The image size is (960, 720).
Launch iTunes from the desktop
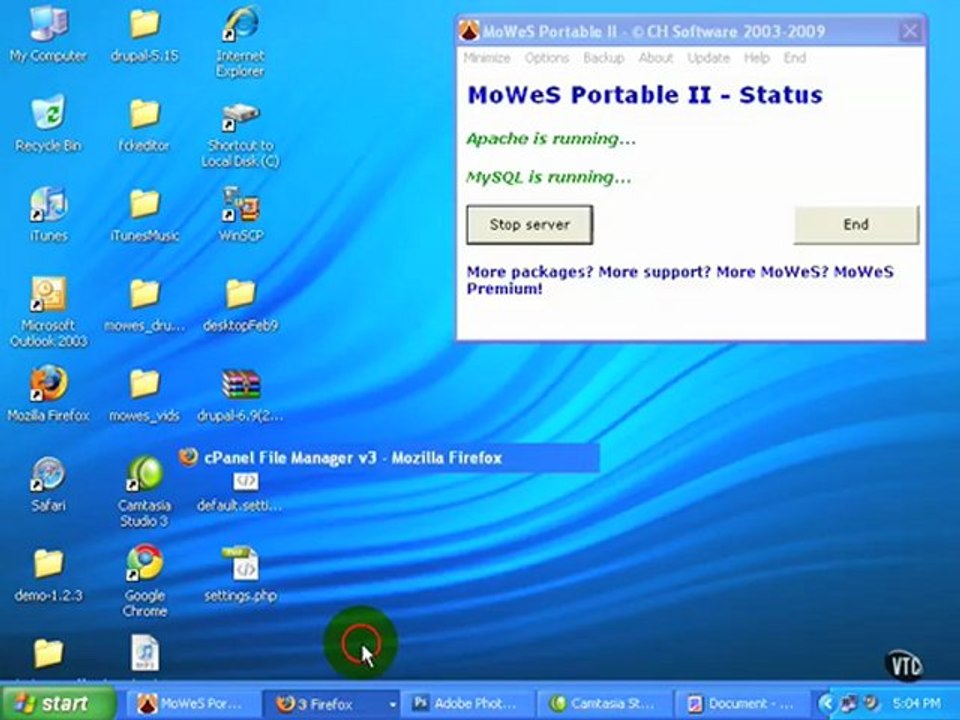(48, 213)
